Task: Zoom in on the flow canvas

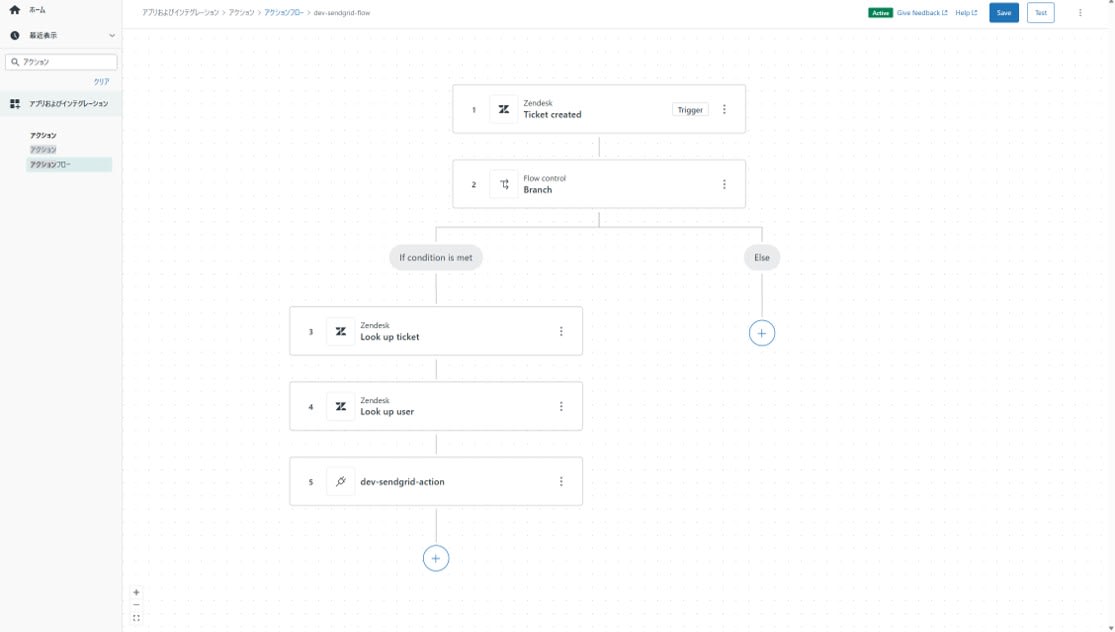Action: pos(137,592)
